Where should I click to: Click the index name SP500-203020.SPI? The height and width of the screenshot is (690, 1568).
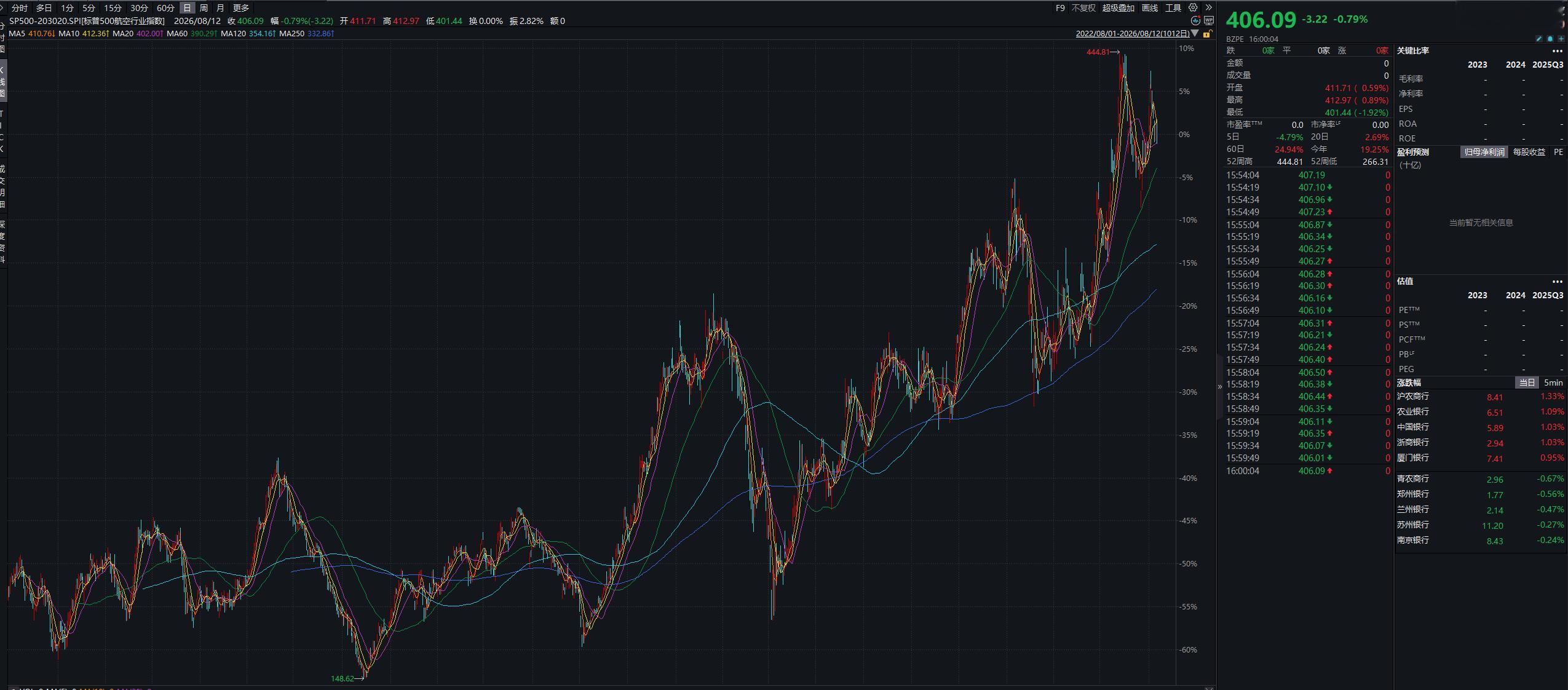tap(44, 21)
